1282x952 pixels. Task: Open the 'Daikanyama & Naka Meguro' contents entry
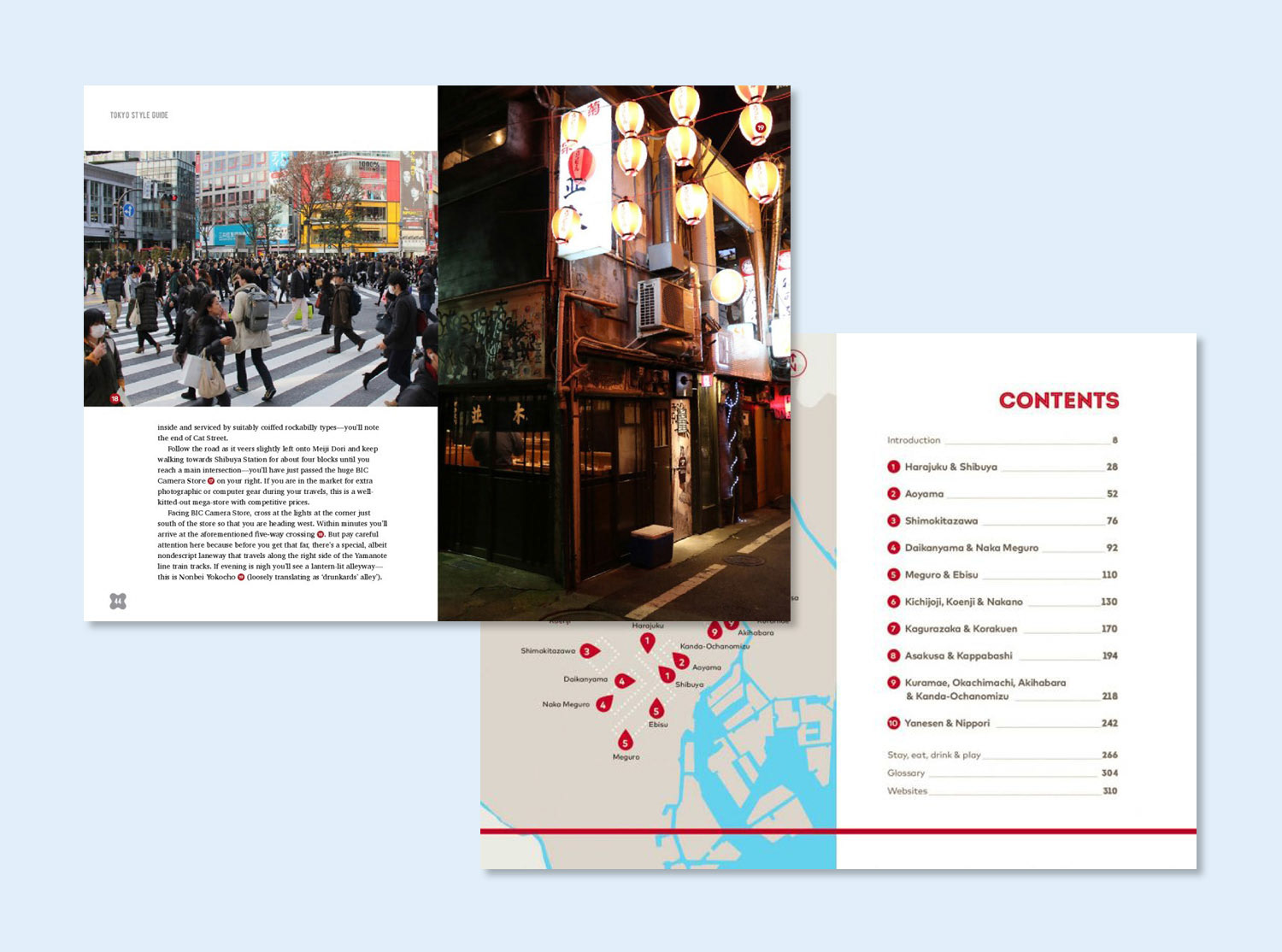1003,548
